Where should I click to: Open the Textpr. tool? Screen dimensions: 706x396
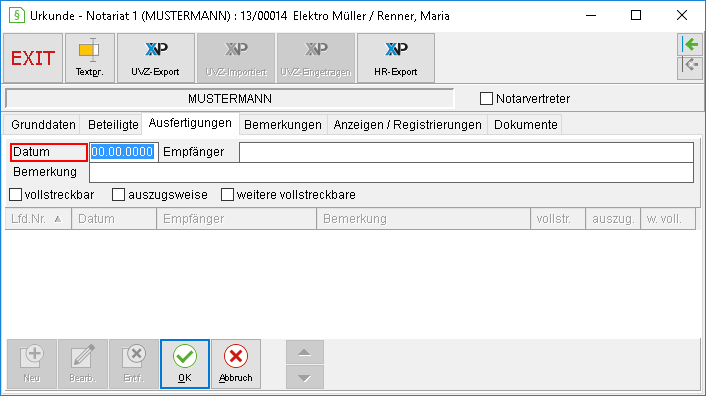pos(90,58)
